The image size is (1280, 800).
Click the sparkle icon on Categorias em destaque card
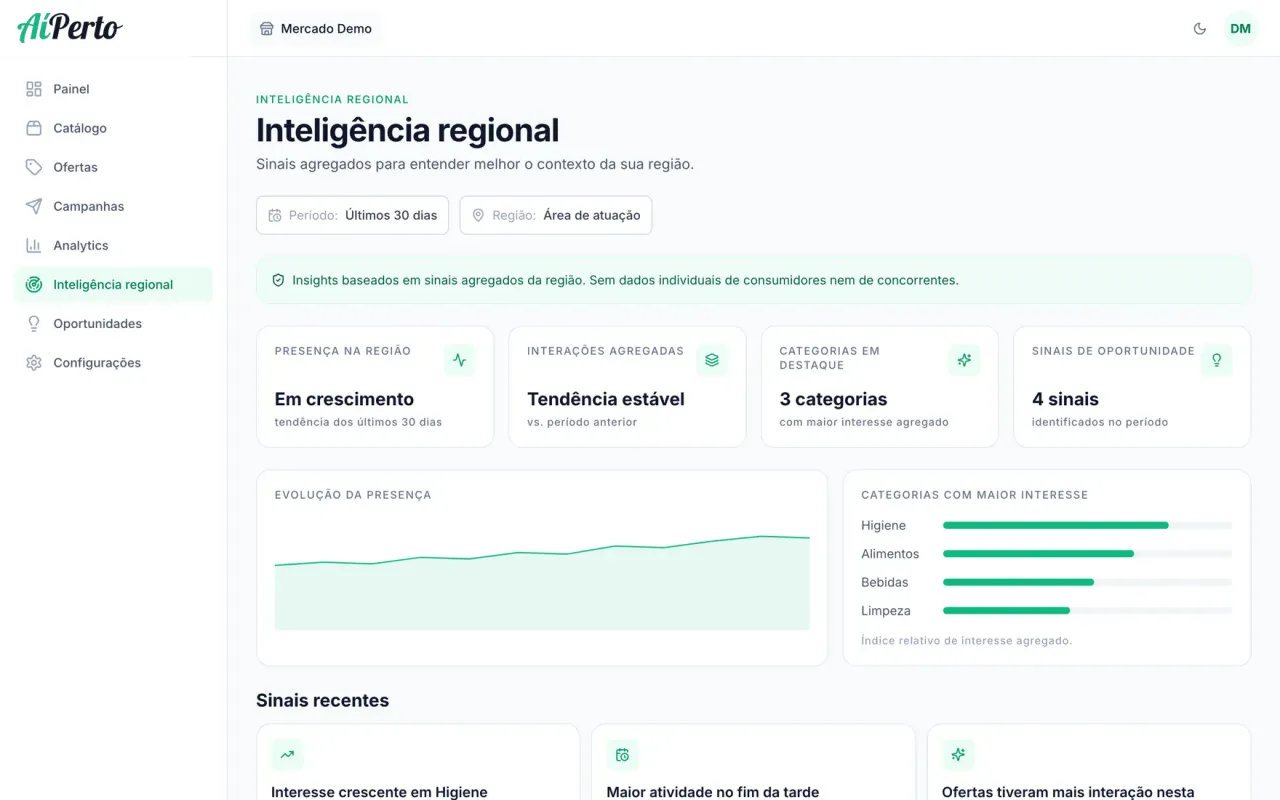click(x=964, y=360)
